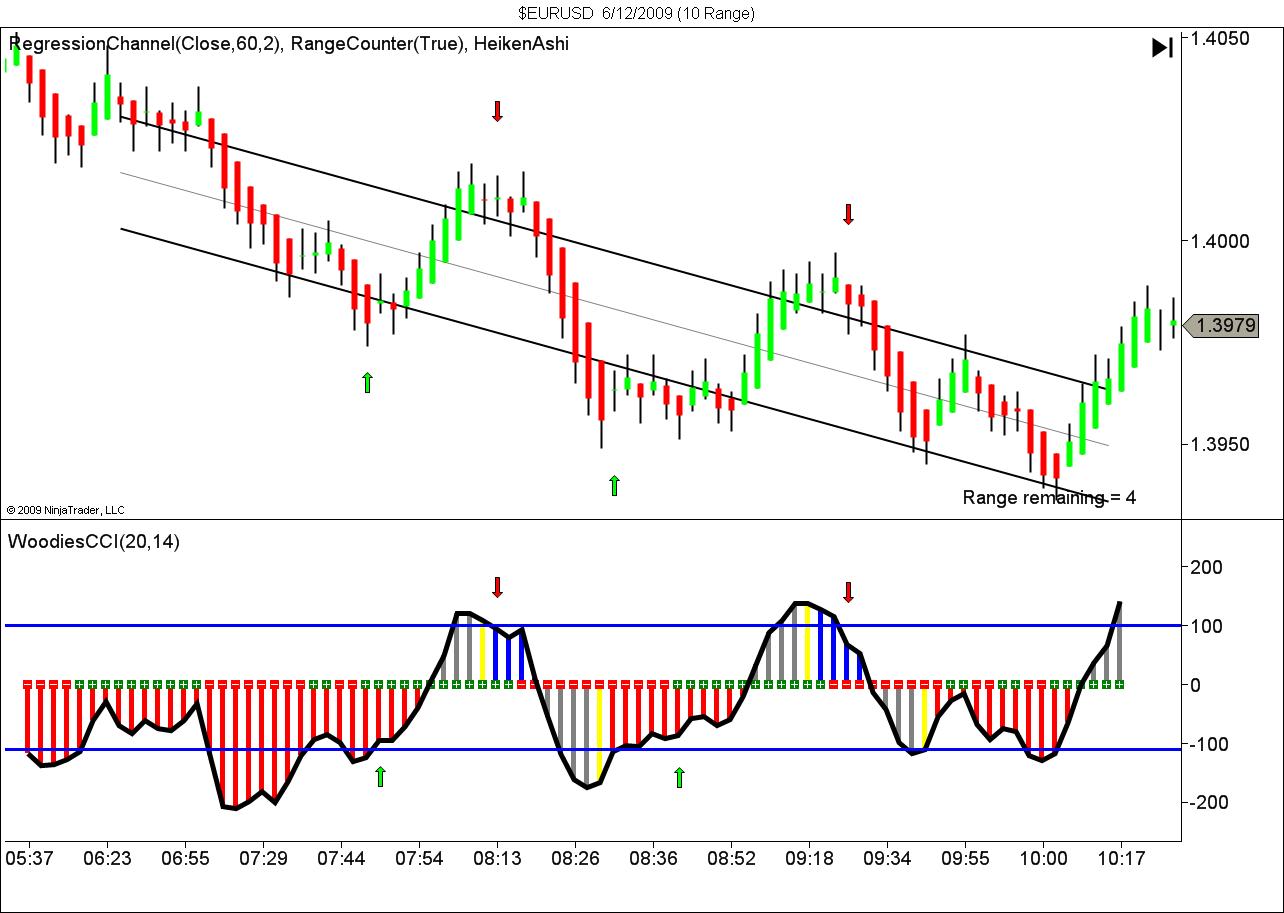Click the 07:44 time axis label

340,858
